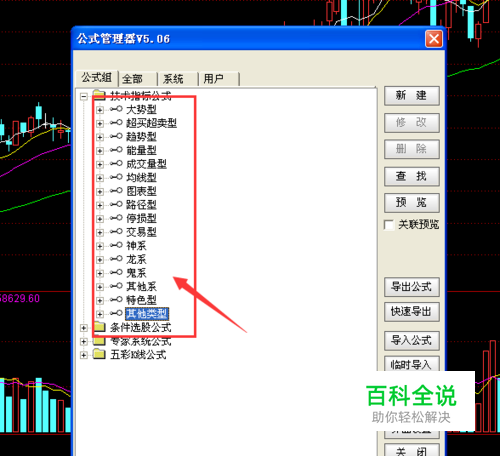Click the 预览 button
The width and height of the screenshot is (500, 456).
pos(412,203)
